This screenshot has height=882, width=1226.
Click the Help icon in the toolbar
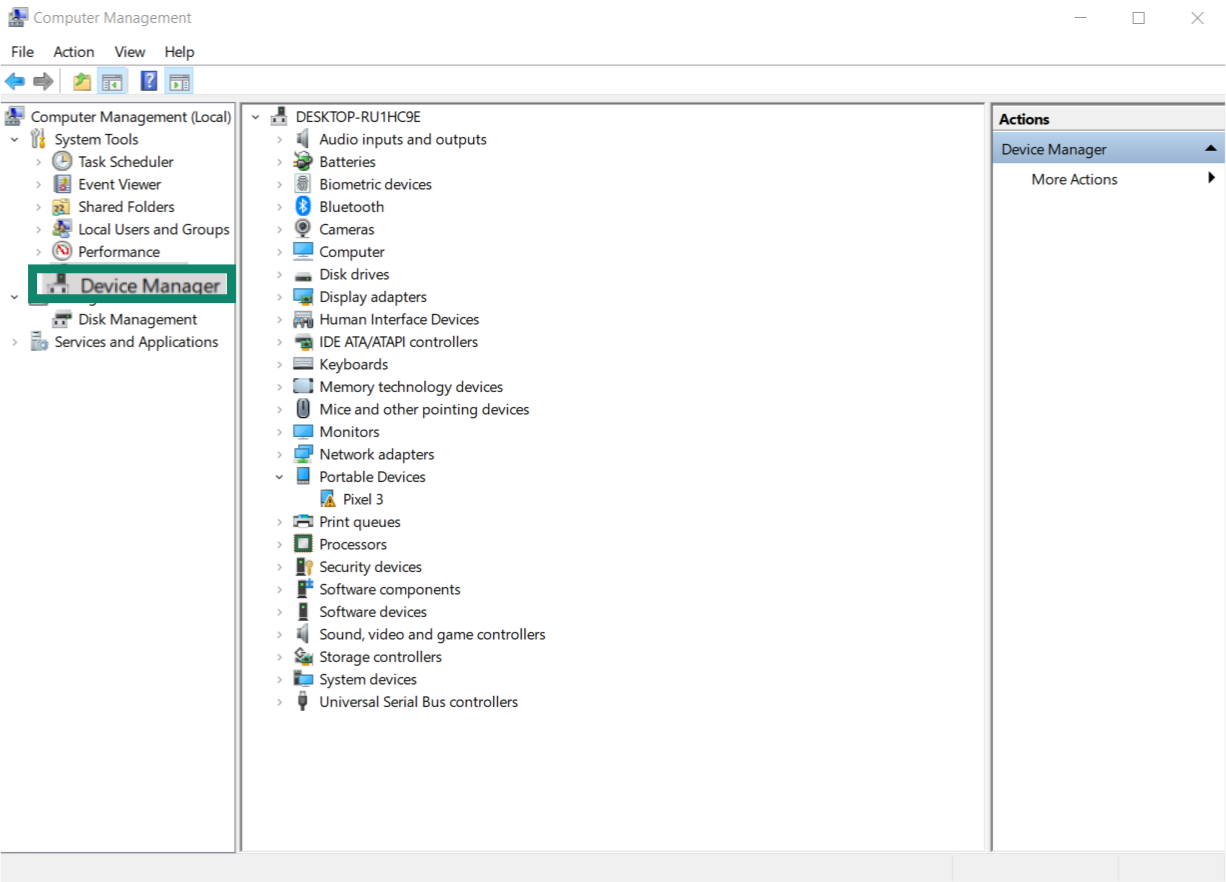[148, 81]
